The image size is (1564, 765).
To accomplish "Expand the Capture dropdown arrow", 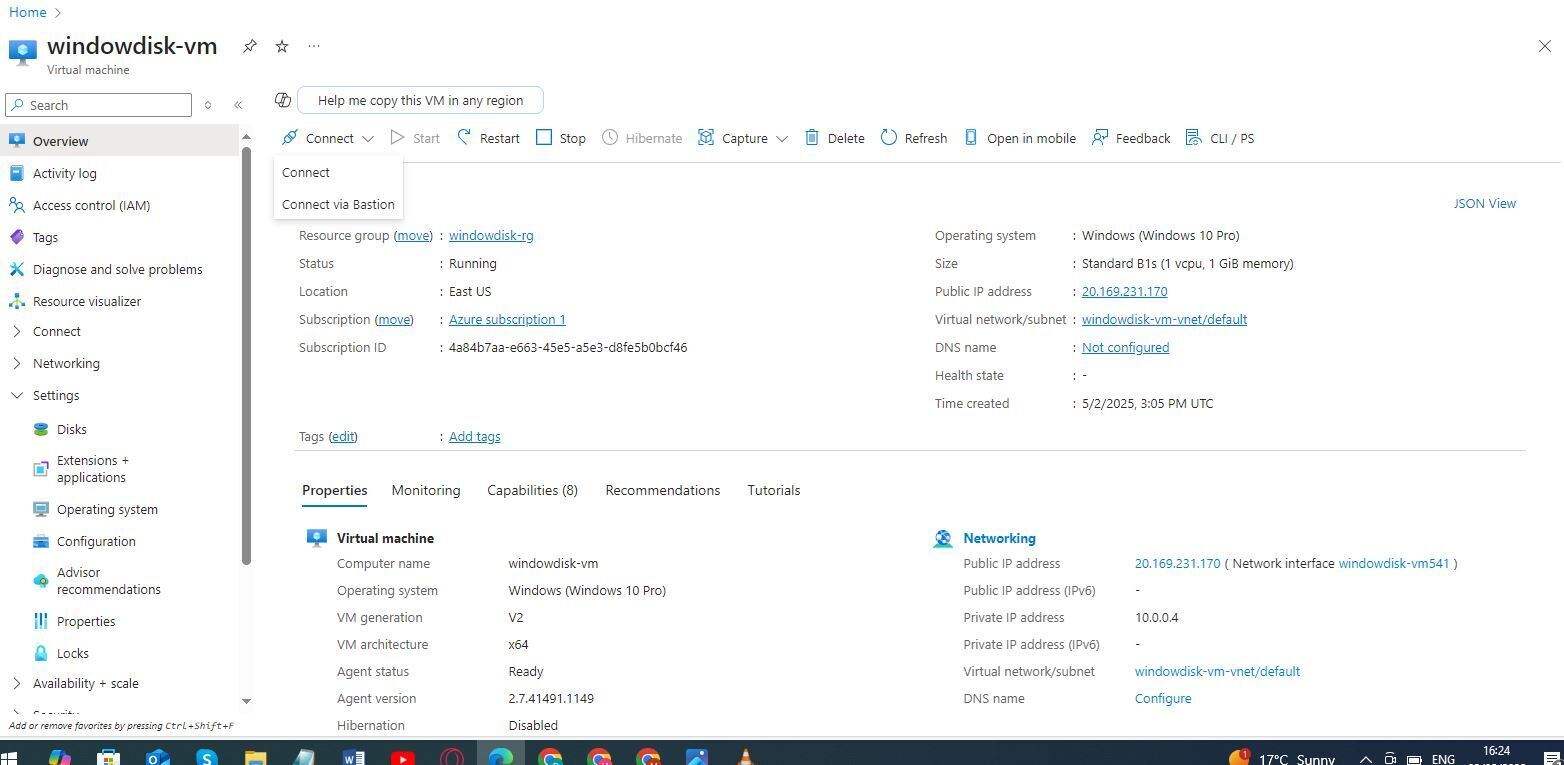I will (x=782, y=139).
